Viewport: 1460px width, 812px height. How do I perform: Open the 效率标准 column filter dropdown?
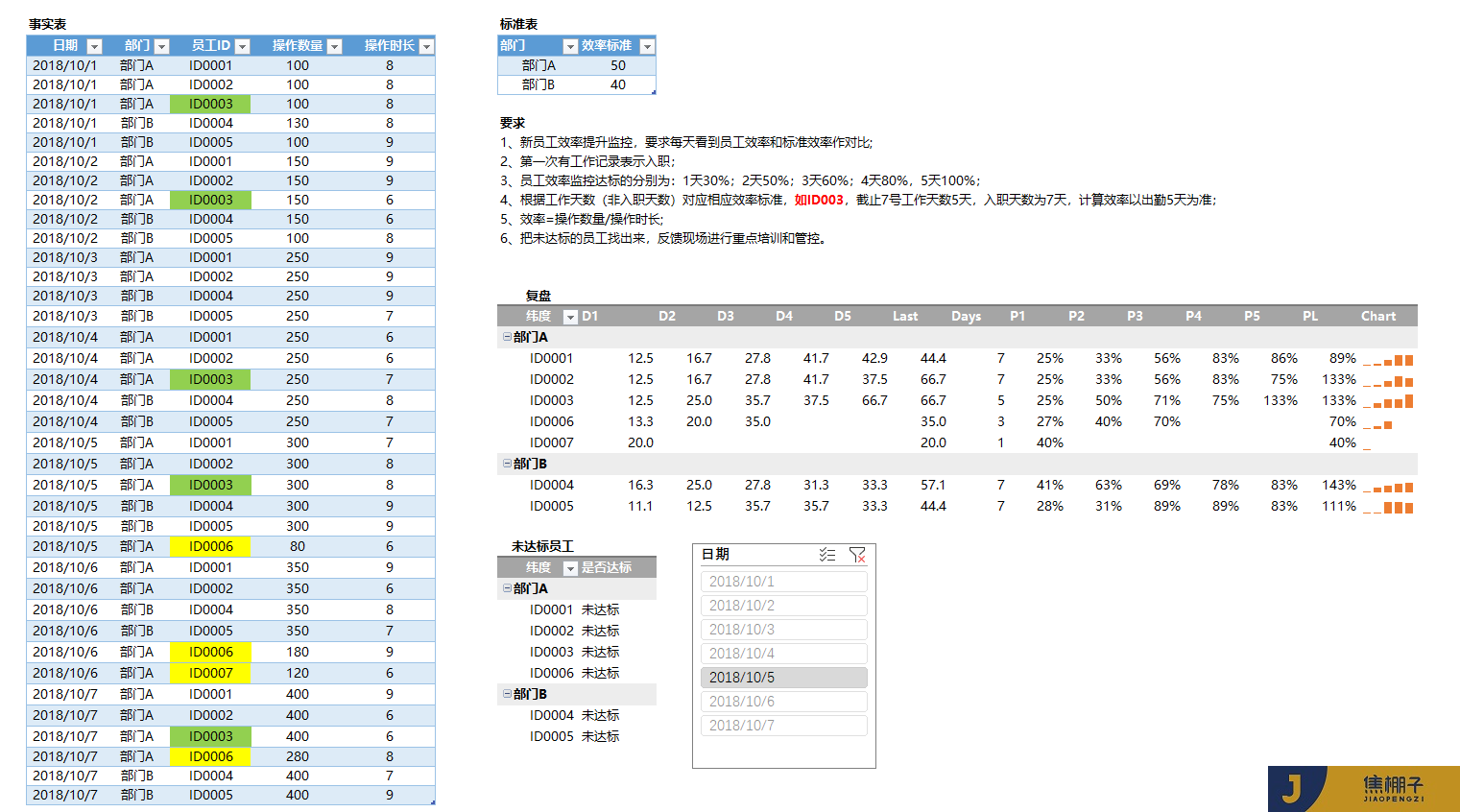(647, 46)
